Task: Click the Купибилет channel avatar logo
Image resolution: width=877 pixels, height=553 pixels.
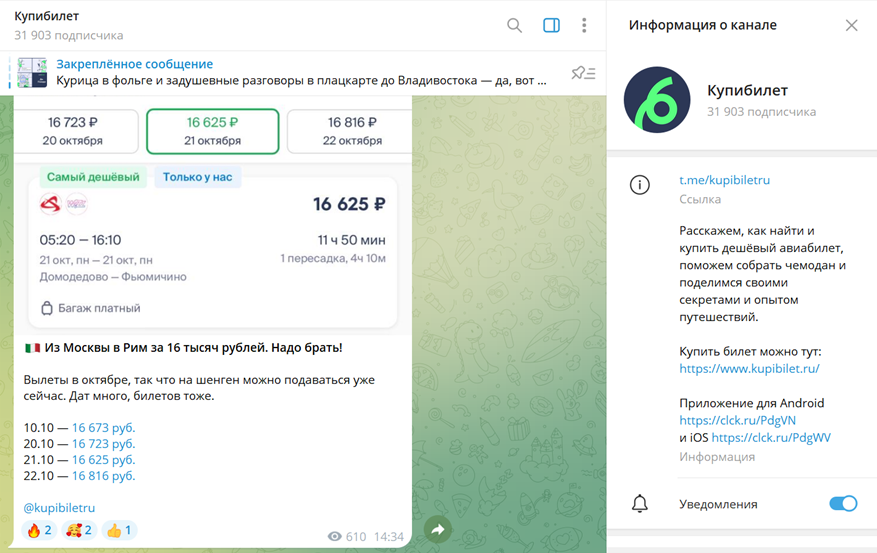Action: (657, 100)
